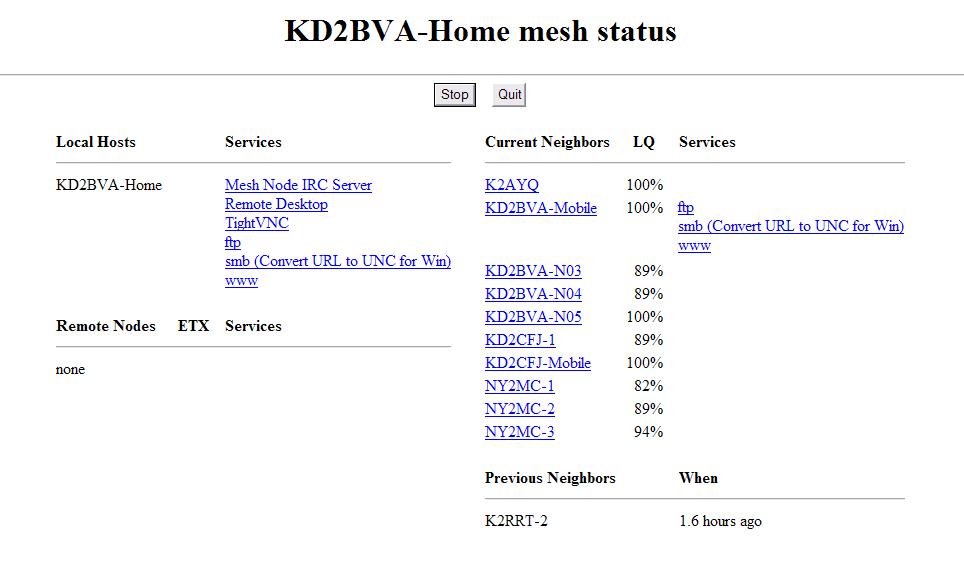Click the Stop button
964x569 pixels.
pyautogui.click(x=454, y=95)
